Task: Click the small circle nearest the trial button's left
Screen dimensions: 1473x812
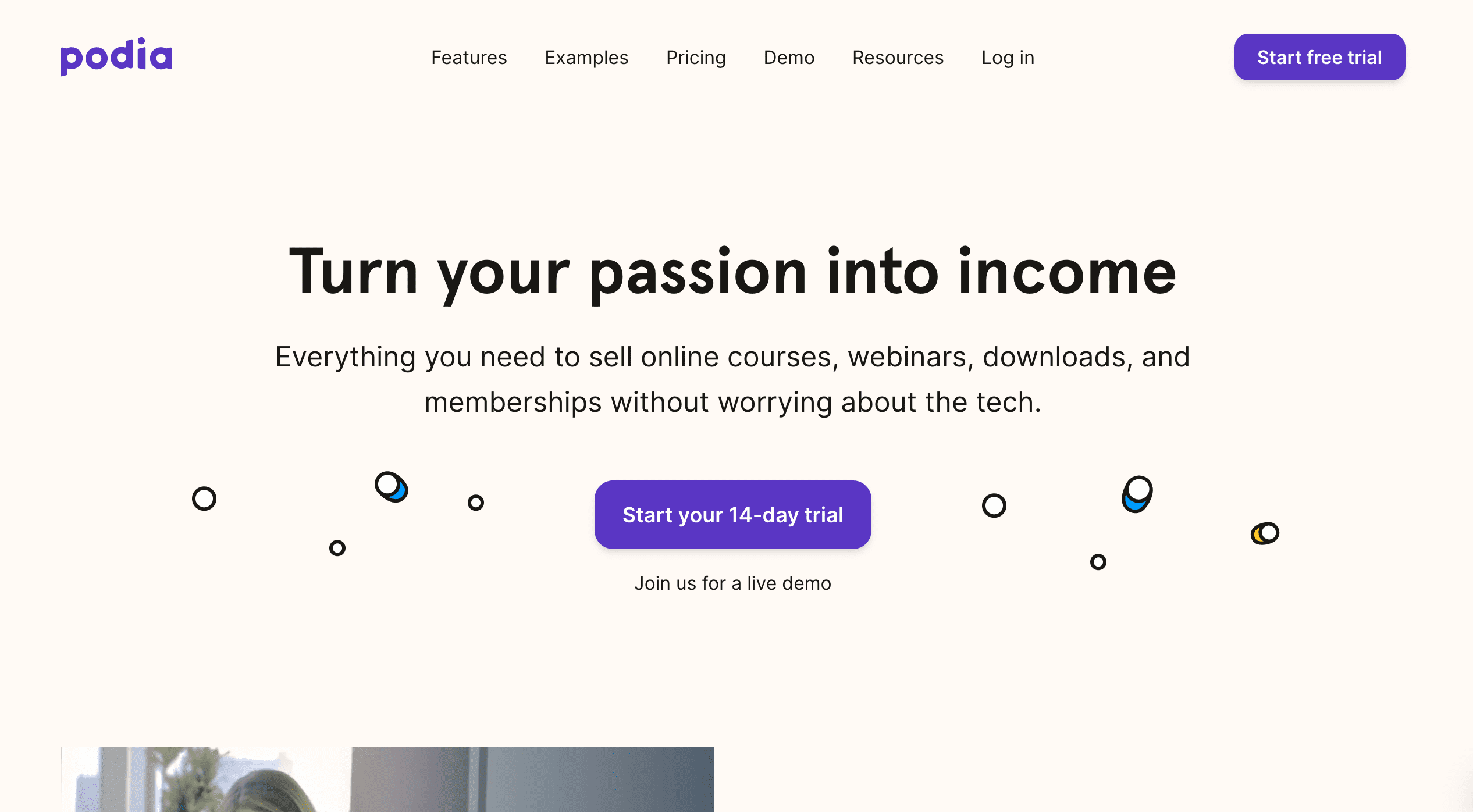Action: click(476, 503)
